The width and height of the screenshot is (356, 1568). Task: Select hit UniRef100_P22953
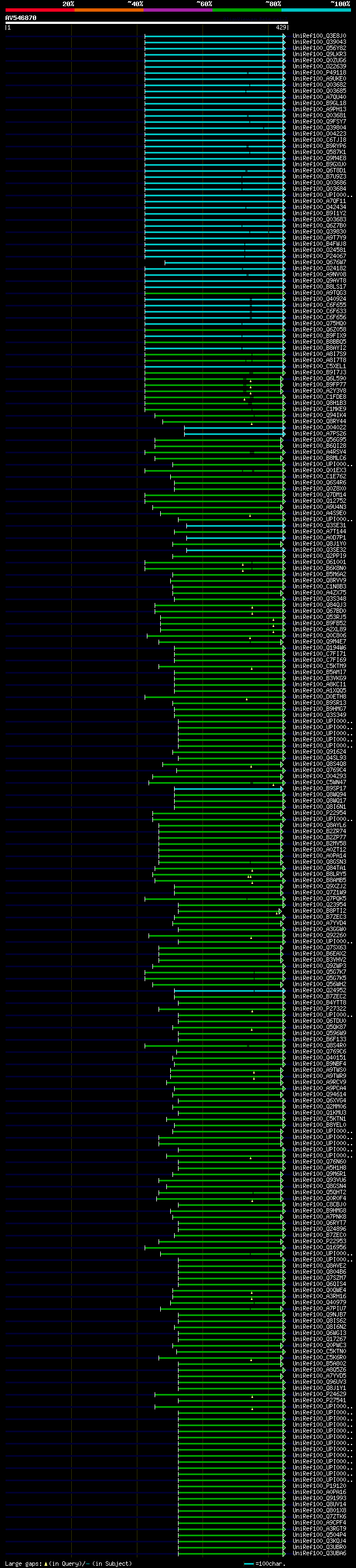point(319,1241)
